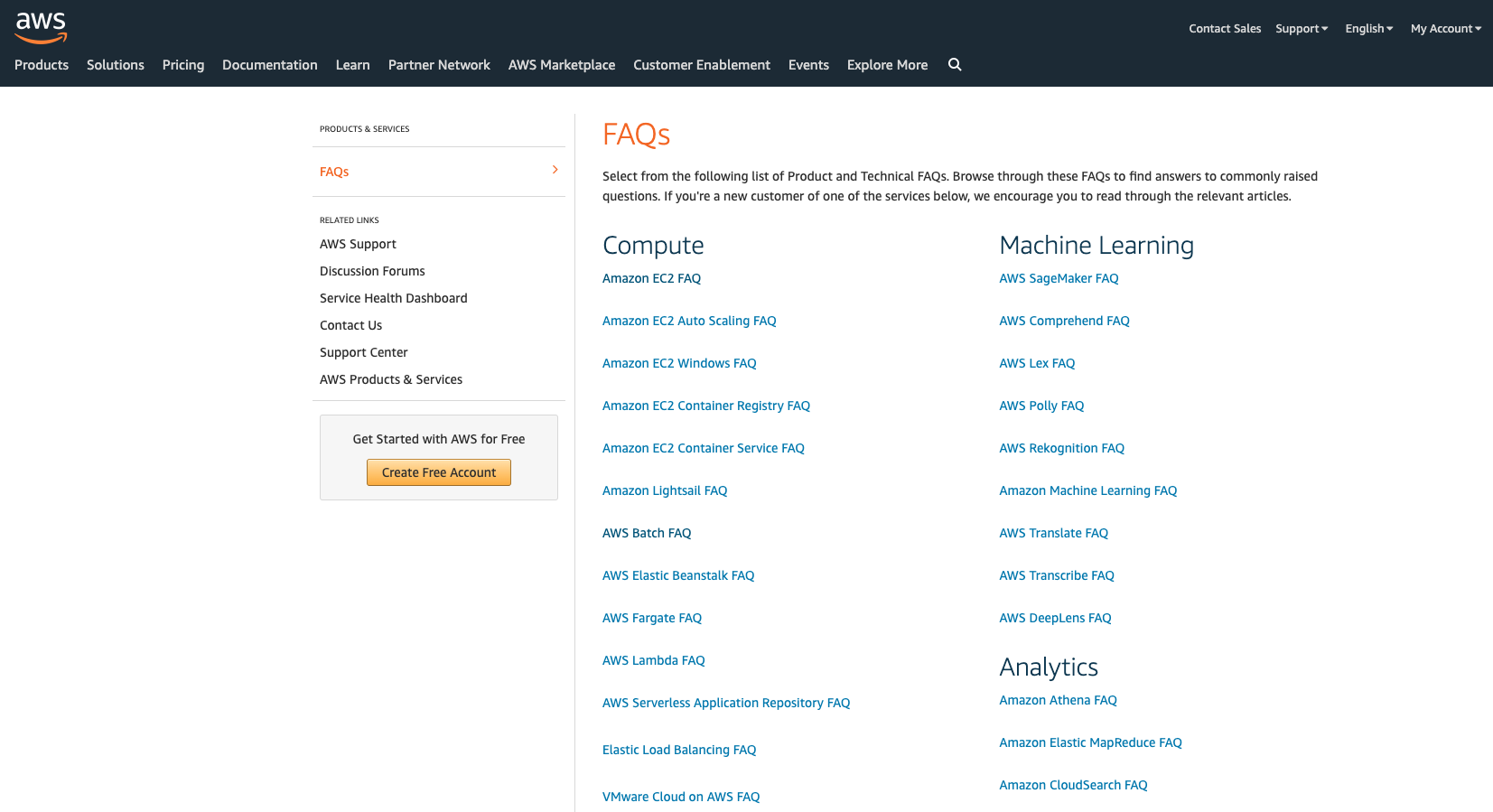Click the Create Free Account button
The height and width of the screenshot is (812, 1493).
[x=439, y=472]
